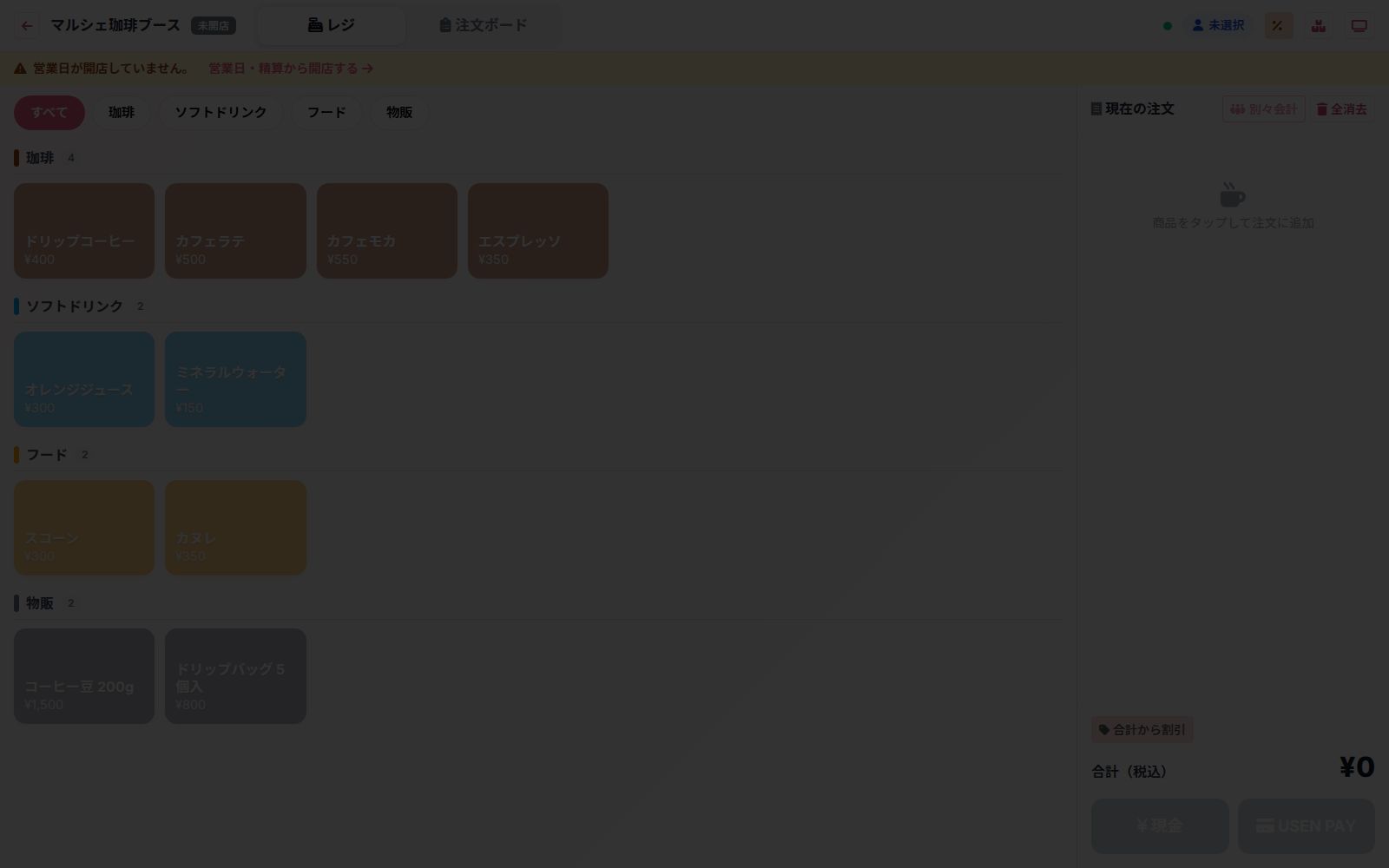Filter products by ソフトドリンク category
This screenshot has width=1389, height=868.
221,113
